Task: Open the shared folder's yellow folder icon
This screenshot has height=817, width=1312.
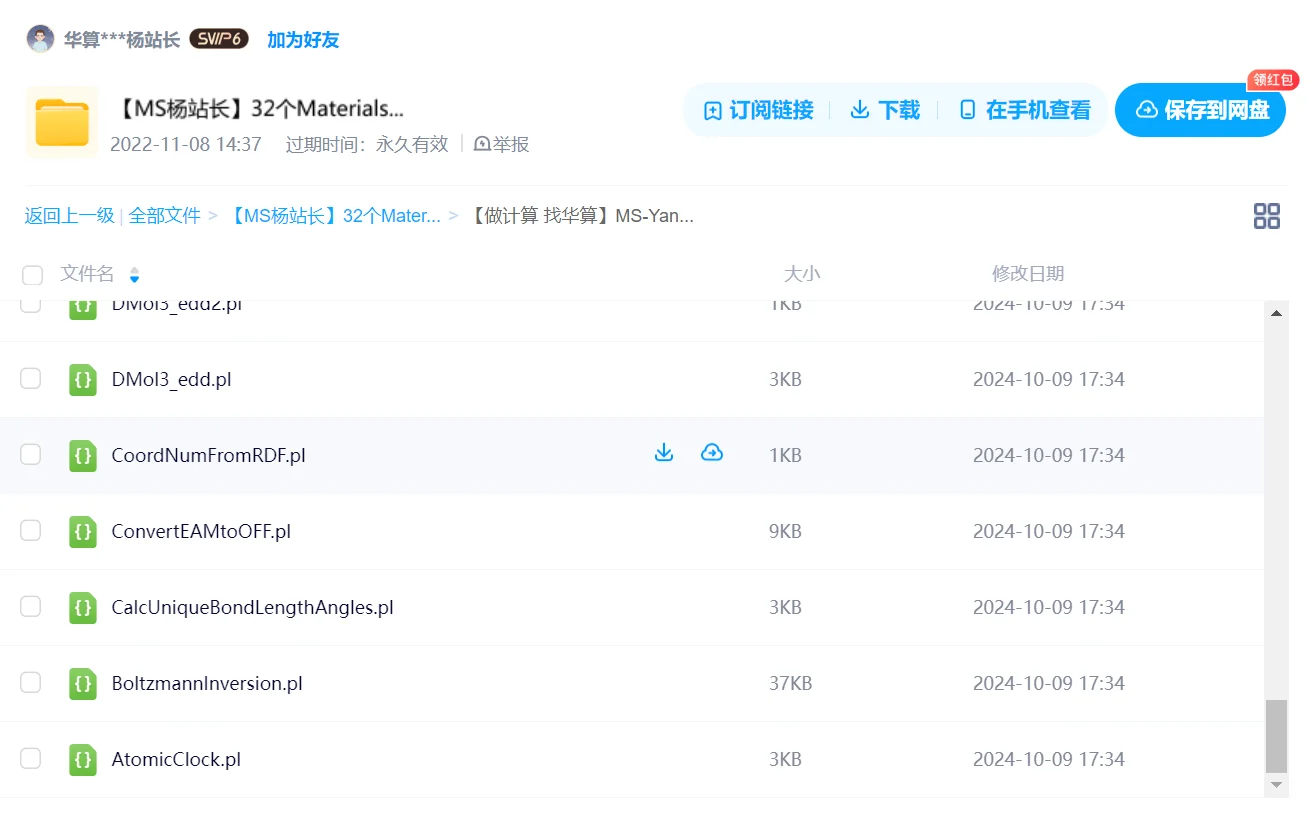Action: pos(61,122)
